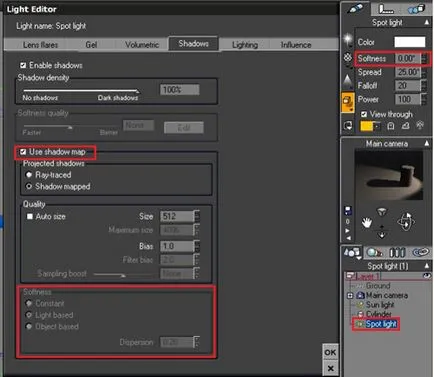Viewport: 434px width, 377px height.
Task: Click the Sun light icon in tree
Action: (360, 305)
